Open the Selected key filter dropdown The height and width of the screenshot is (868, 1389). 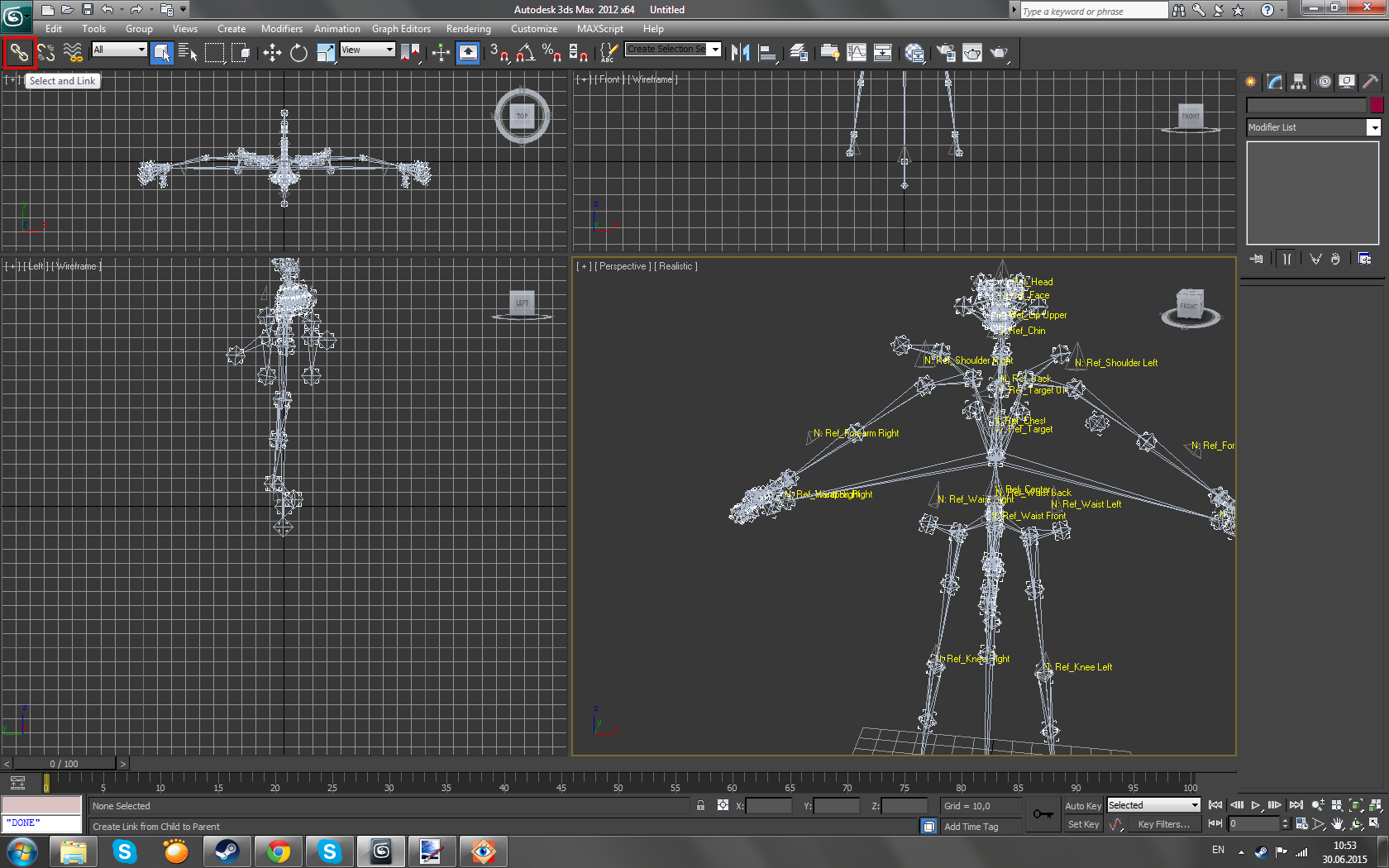coord(1153,805)
